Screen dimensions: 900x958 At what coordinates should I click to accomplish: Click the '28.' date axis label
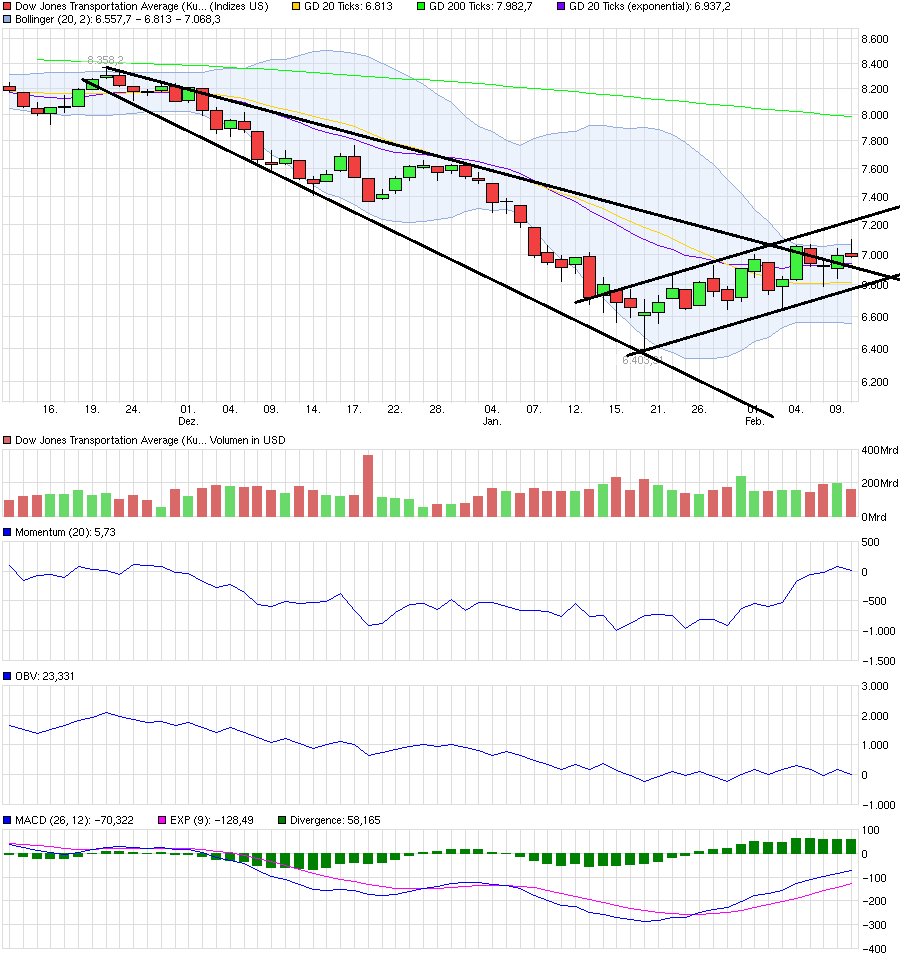pyautogui.click(x=436, y=409)
